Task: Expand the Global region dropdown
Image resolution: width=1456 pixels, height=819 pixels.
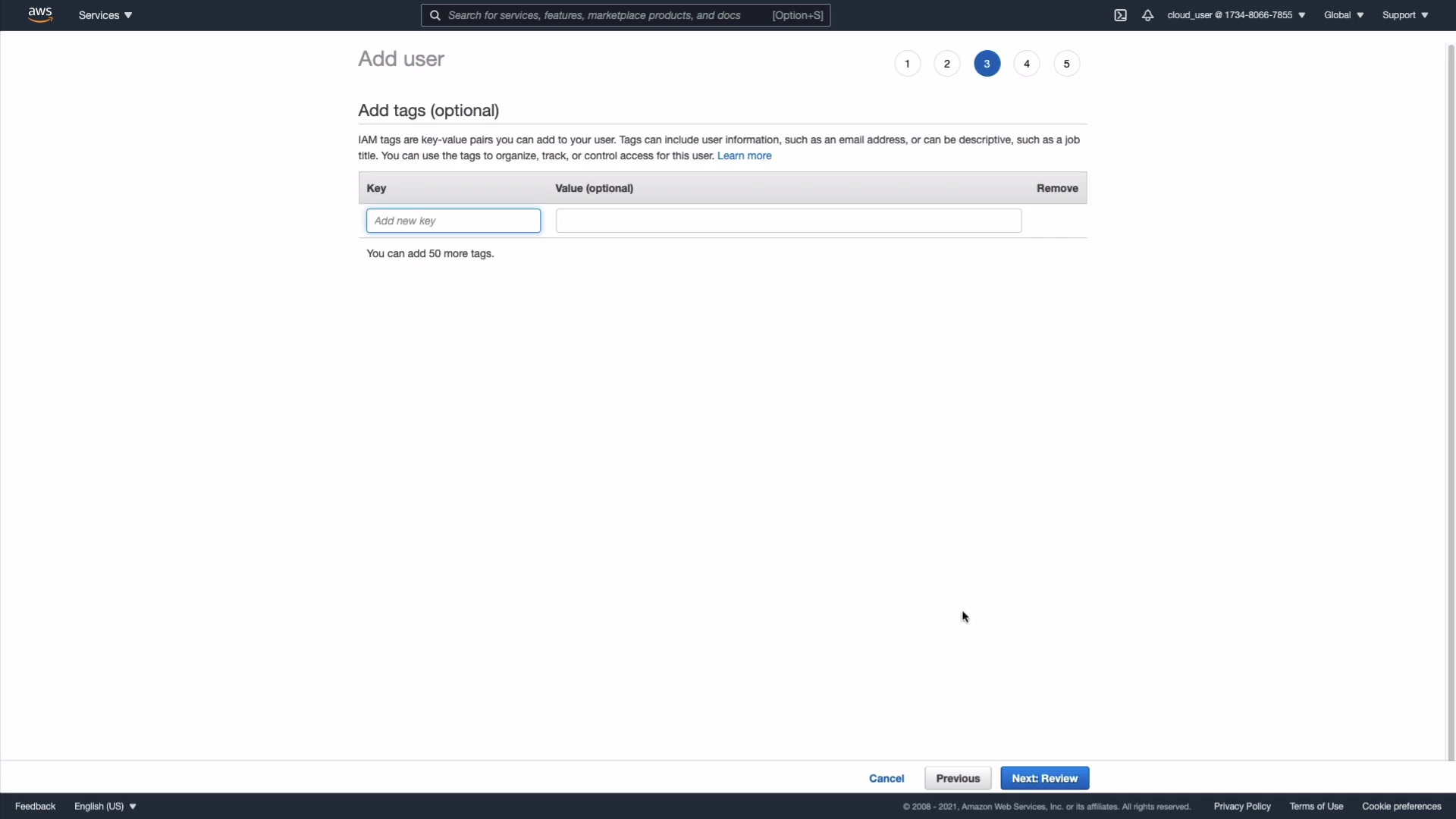Action: [x=1344, y=15]
